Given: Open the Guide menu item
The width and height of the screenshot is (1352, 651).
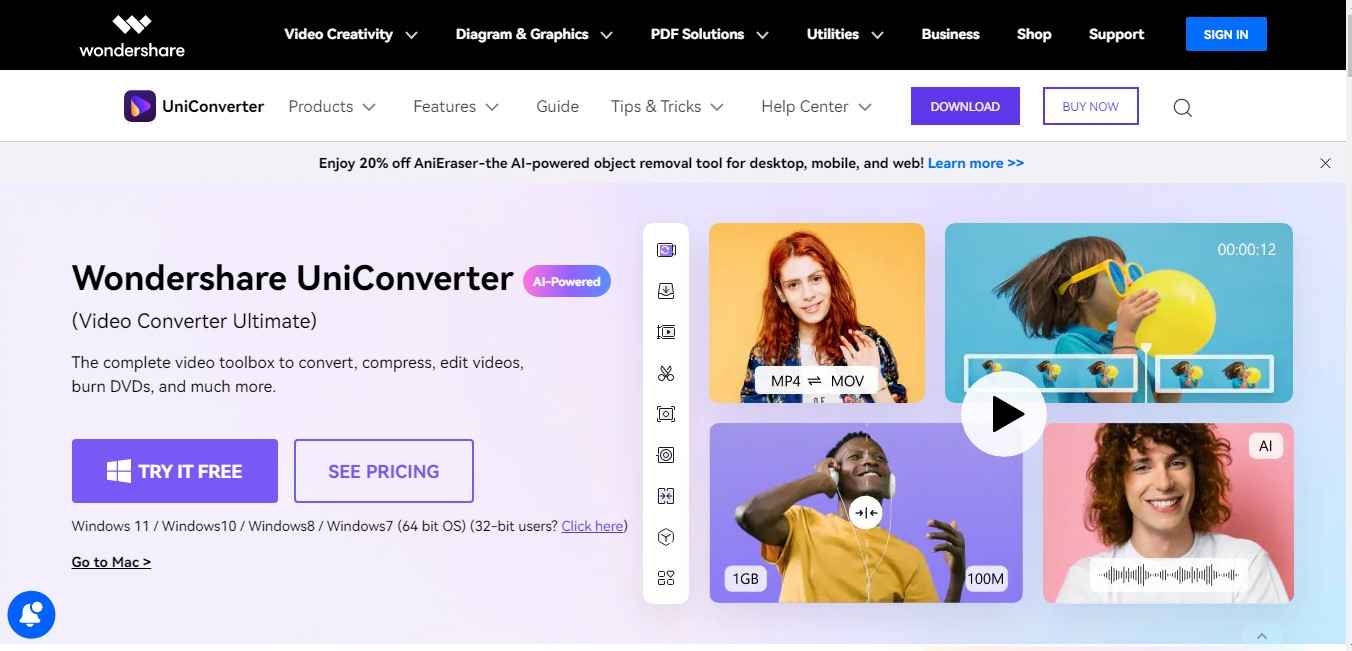Looking at the screenshot, I should [557, 106].
